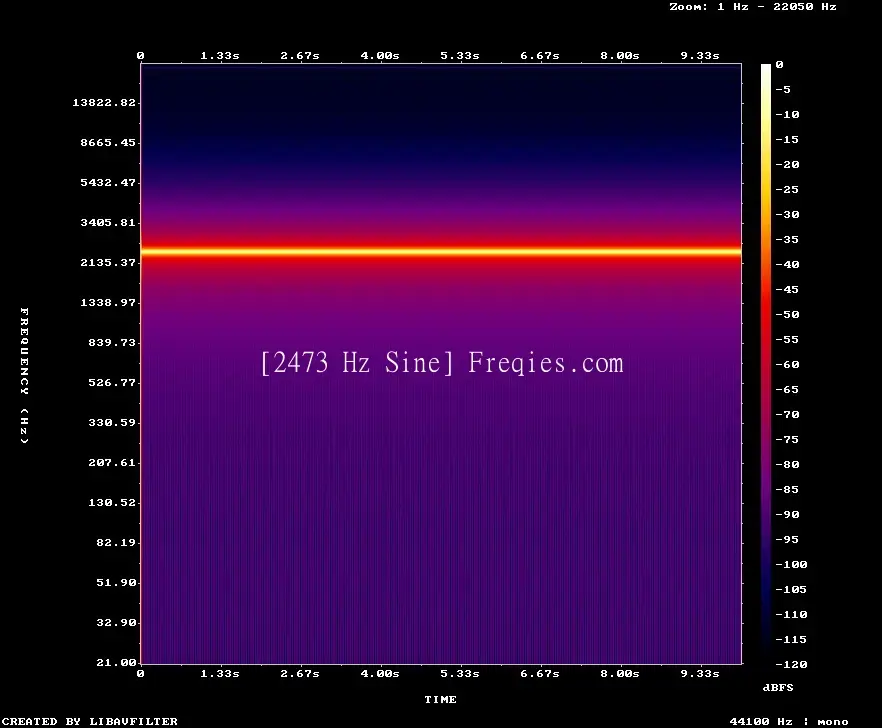Click 8.00s on the bottom time axis
The height and width of the screenshot is (728, 882).
pos(620,673)
